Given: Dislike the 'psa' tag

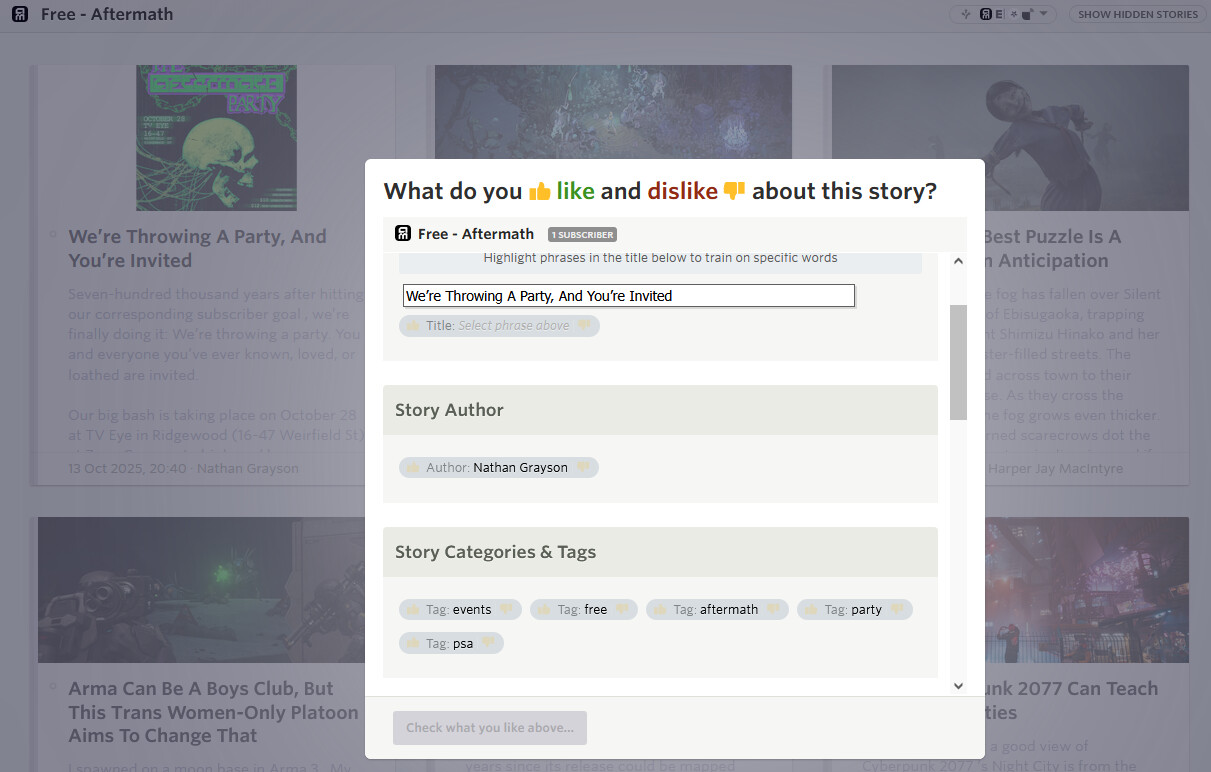Looking at the screenshot, I should click(x=488, y=644).
